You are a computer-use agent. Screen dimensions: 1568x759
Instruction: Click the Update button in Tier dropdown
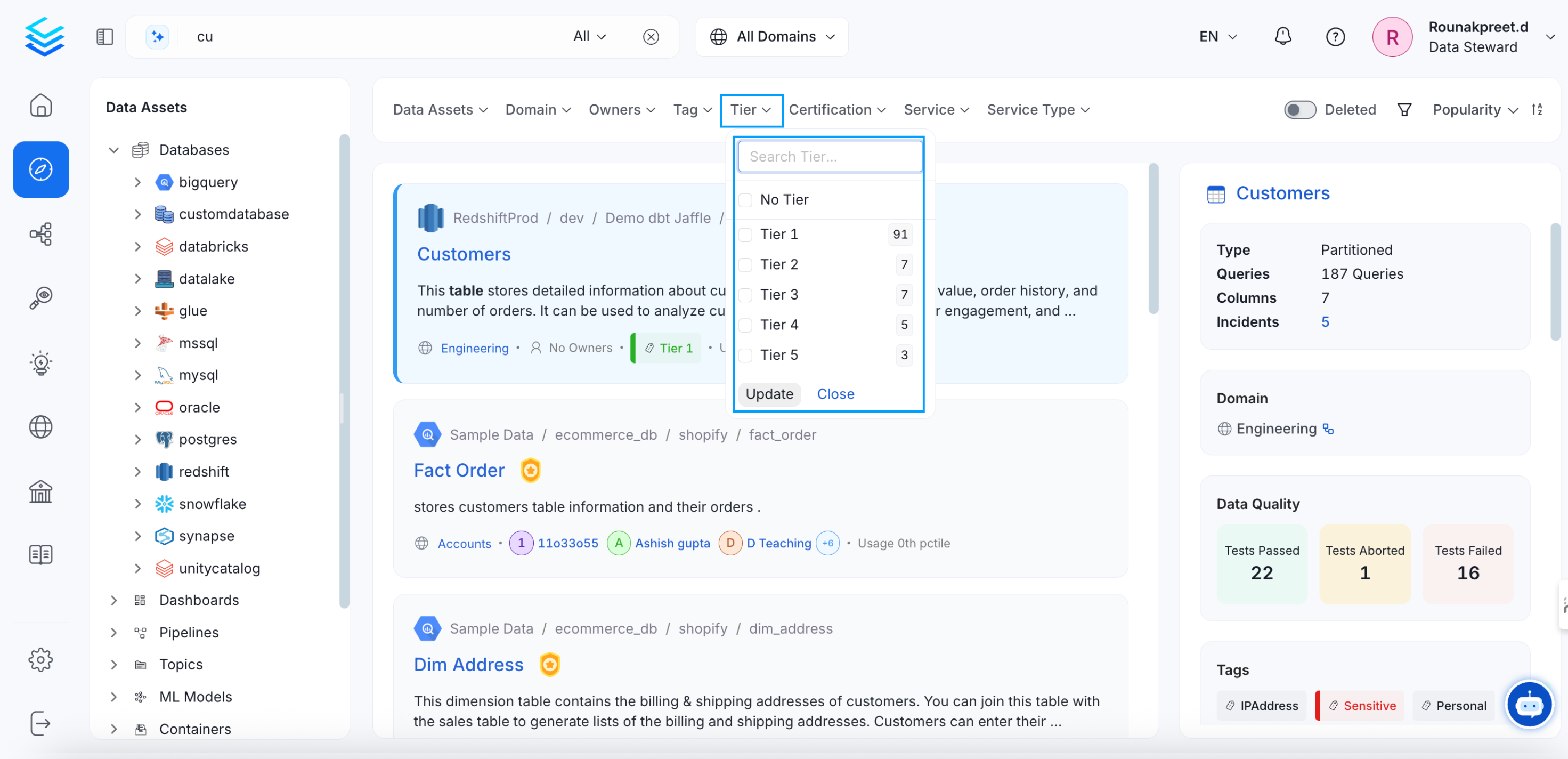[769, 393]
